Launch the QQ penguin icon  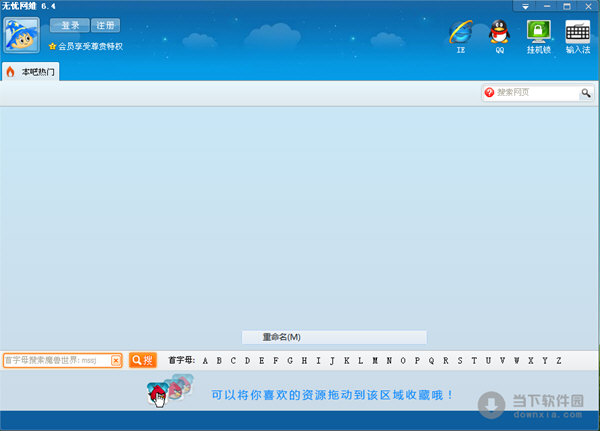tap(499, 32)
